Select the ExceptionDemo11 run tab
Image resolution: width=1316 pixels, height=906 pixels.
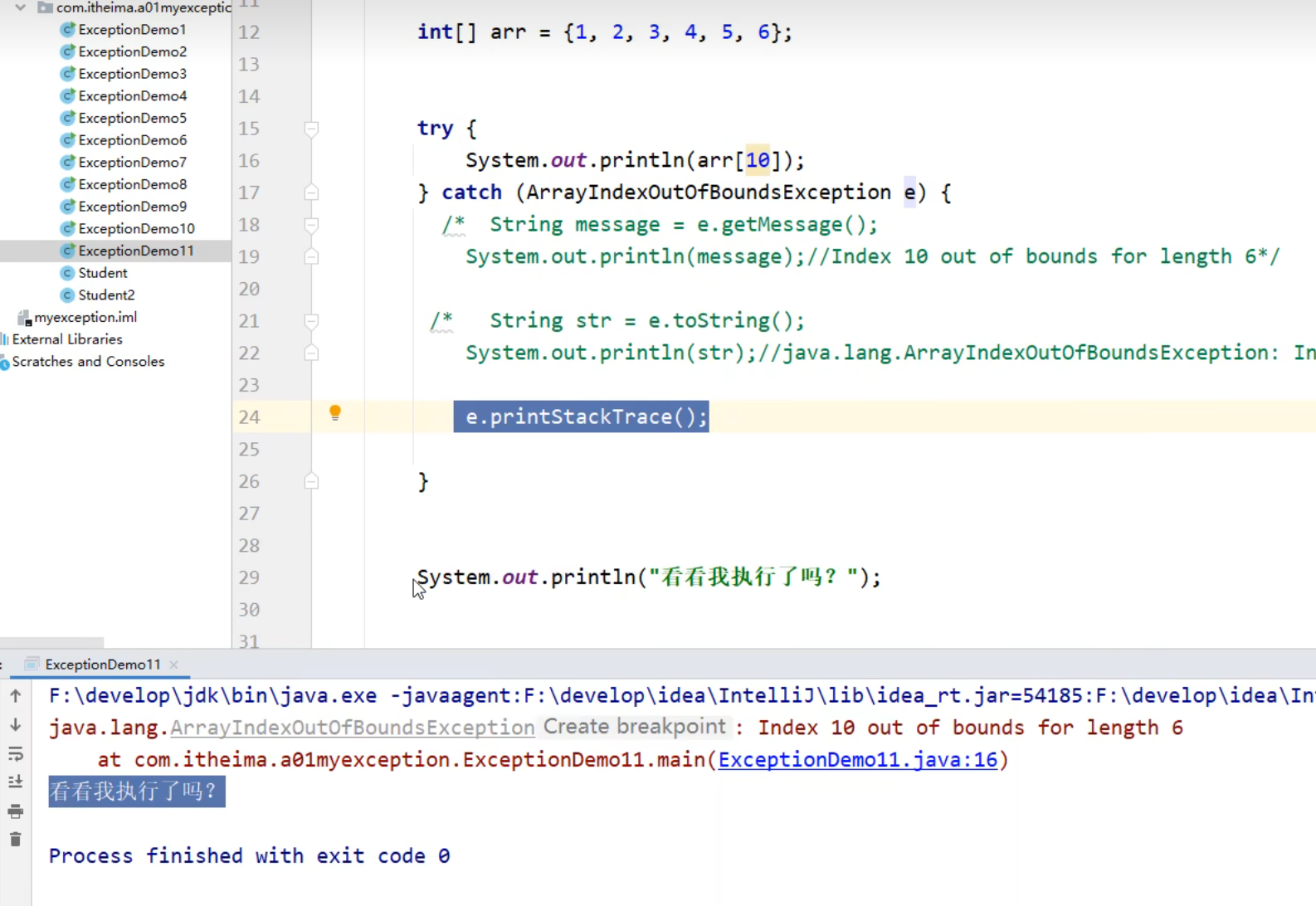(x=102, y=665)
